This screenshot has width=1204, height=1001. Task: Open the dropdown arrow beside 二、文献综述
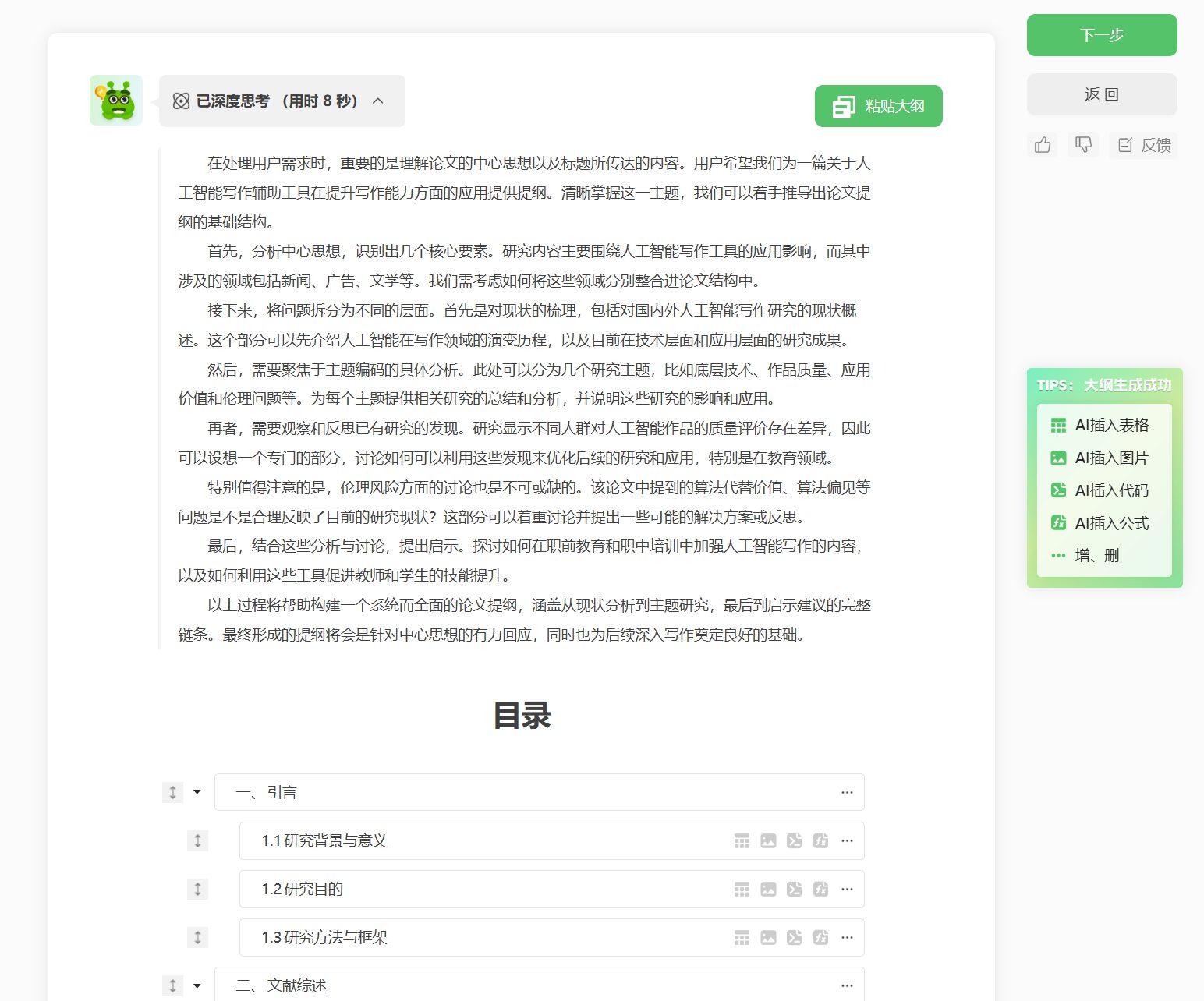coord(196,985)
